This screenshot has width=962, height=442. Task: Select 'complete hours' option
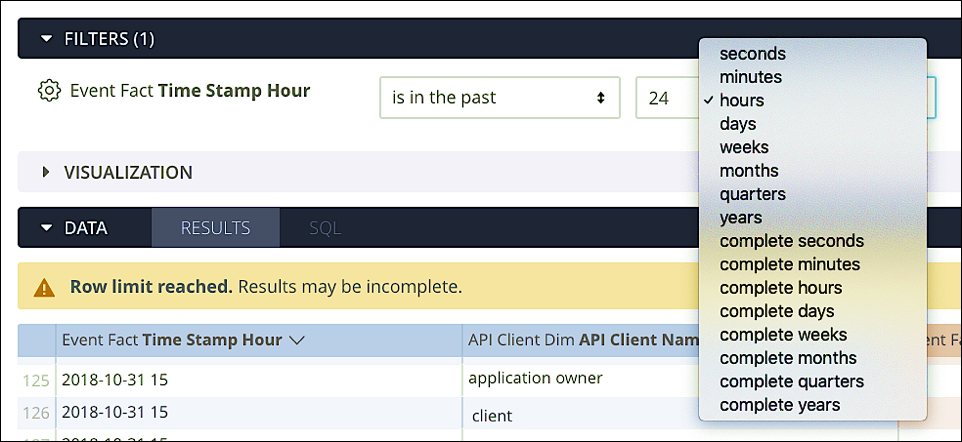(783, 288)
